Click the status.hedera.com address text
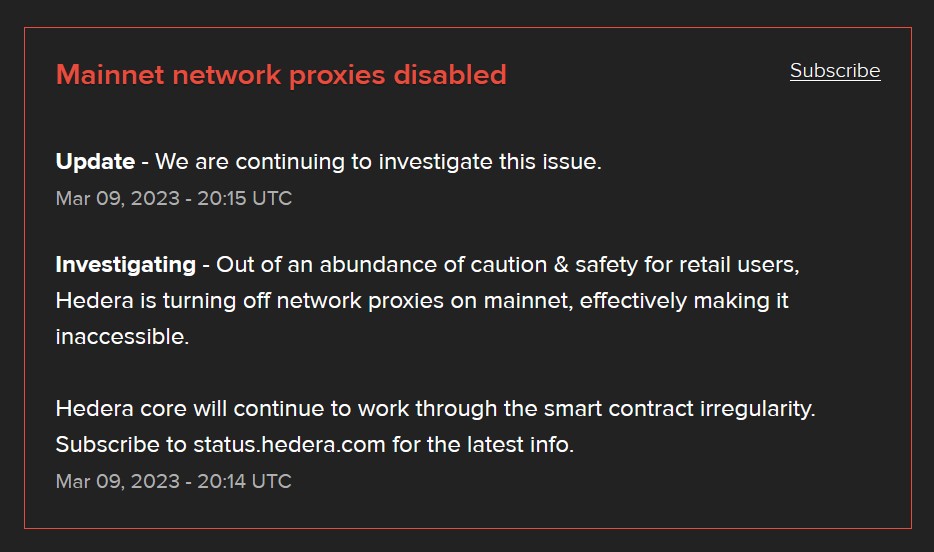 point(289,445)
